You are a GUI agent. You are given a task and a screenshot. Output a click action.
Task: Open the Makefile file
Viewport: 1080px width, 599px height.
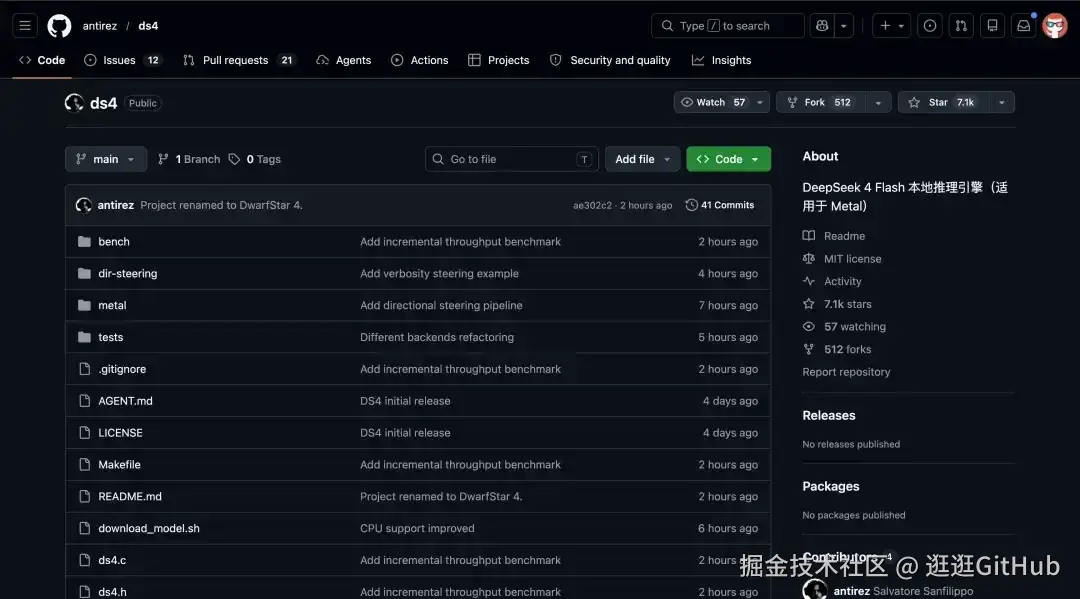point(119,465)
